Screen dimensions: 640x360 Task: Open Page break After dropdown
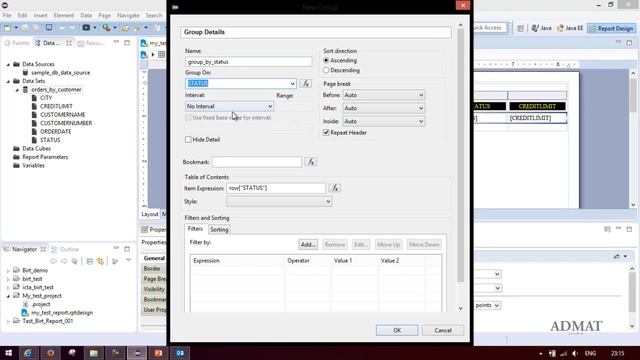(x=383, y=108)
